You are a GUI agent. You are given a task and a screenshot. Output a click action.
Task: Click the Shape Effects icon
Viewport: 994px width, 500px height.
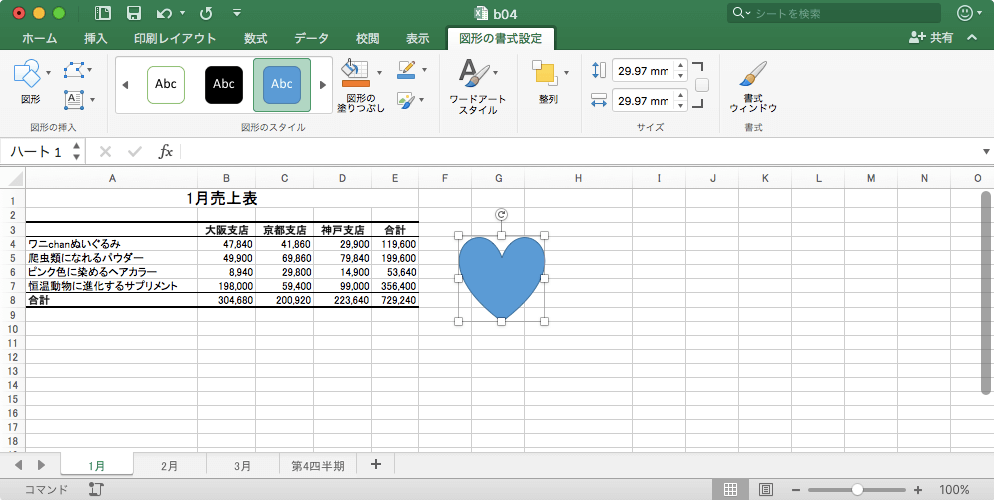click(406, 99)
